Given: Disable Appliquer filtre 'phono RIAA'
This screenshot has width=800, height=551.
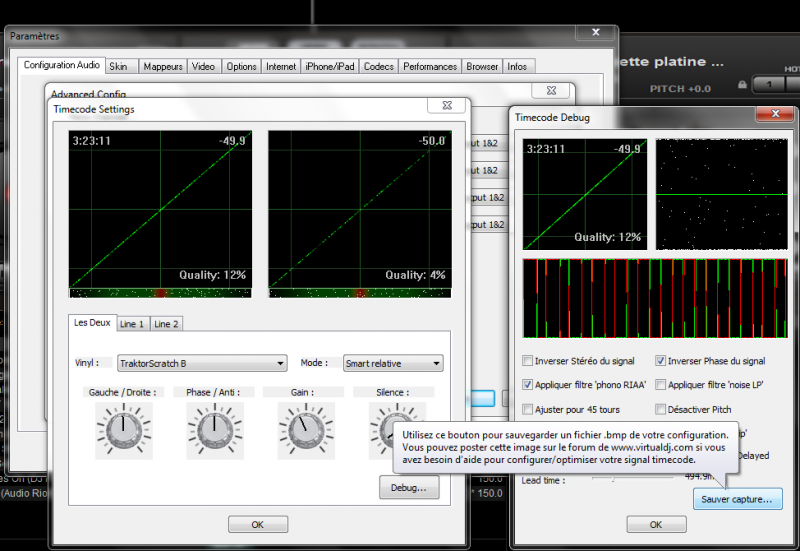Looking at the screenshot, I should point(528,385).
